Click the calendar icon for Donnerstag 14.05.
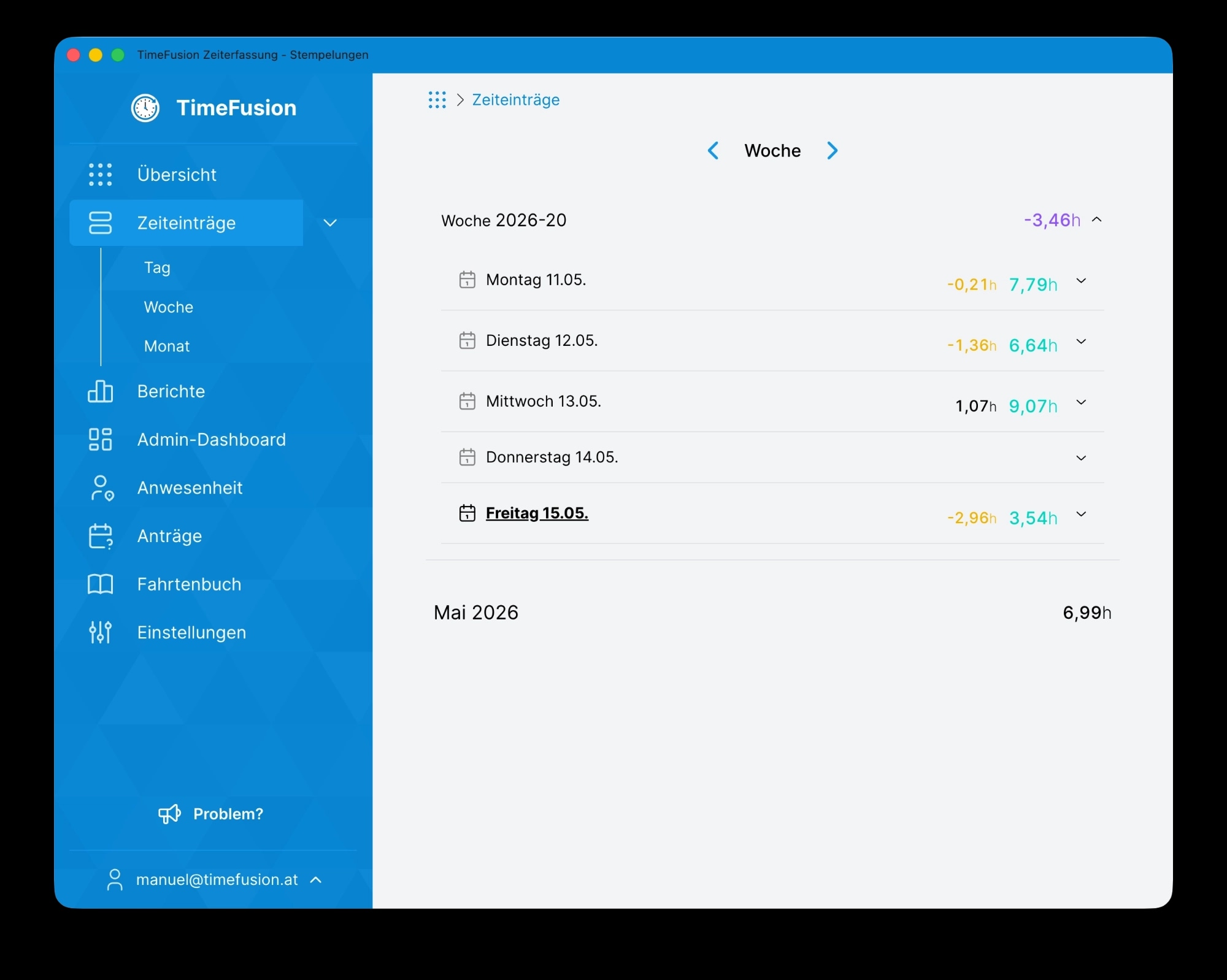This screenshot has height=980, width=1227. coord(467,457)
